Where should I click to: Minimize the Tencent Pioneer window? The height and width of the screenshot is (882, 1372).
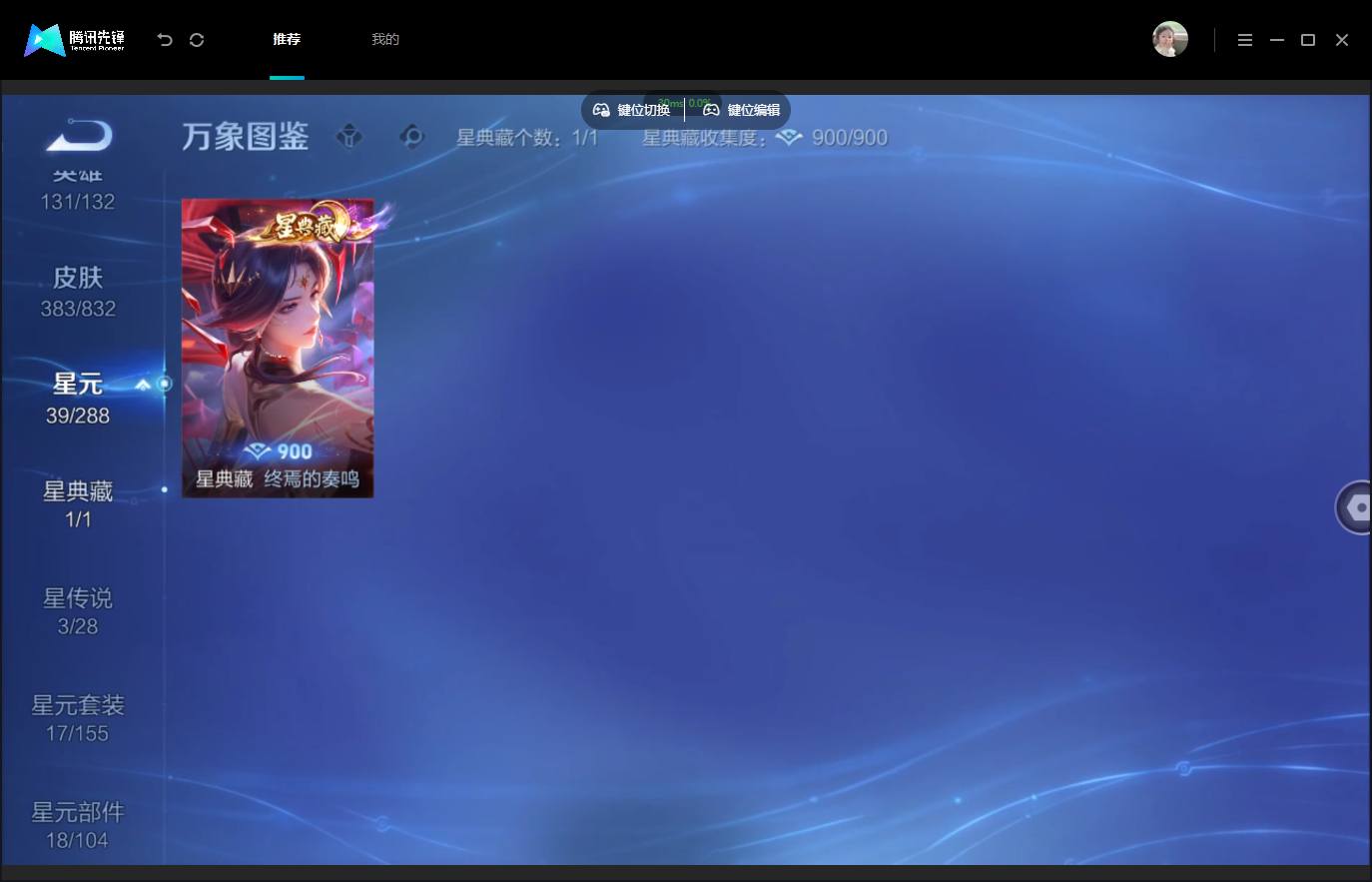1277,40
